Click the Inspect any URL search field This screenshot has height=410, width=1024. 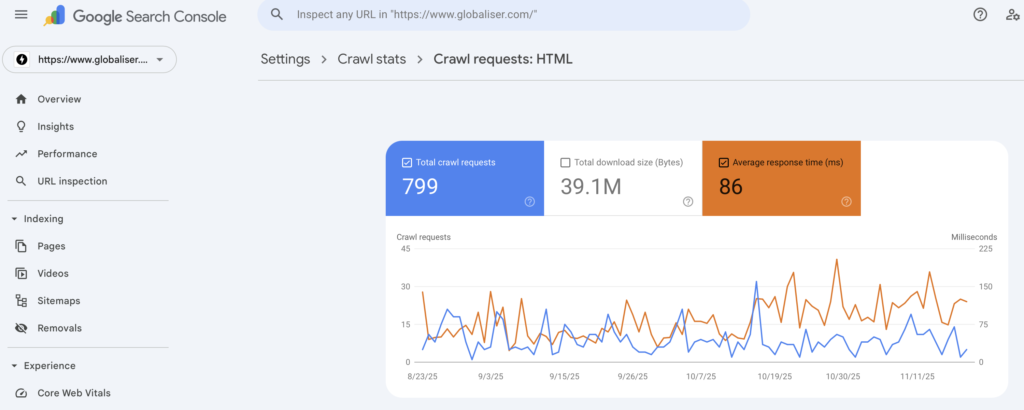[510, 15]
